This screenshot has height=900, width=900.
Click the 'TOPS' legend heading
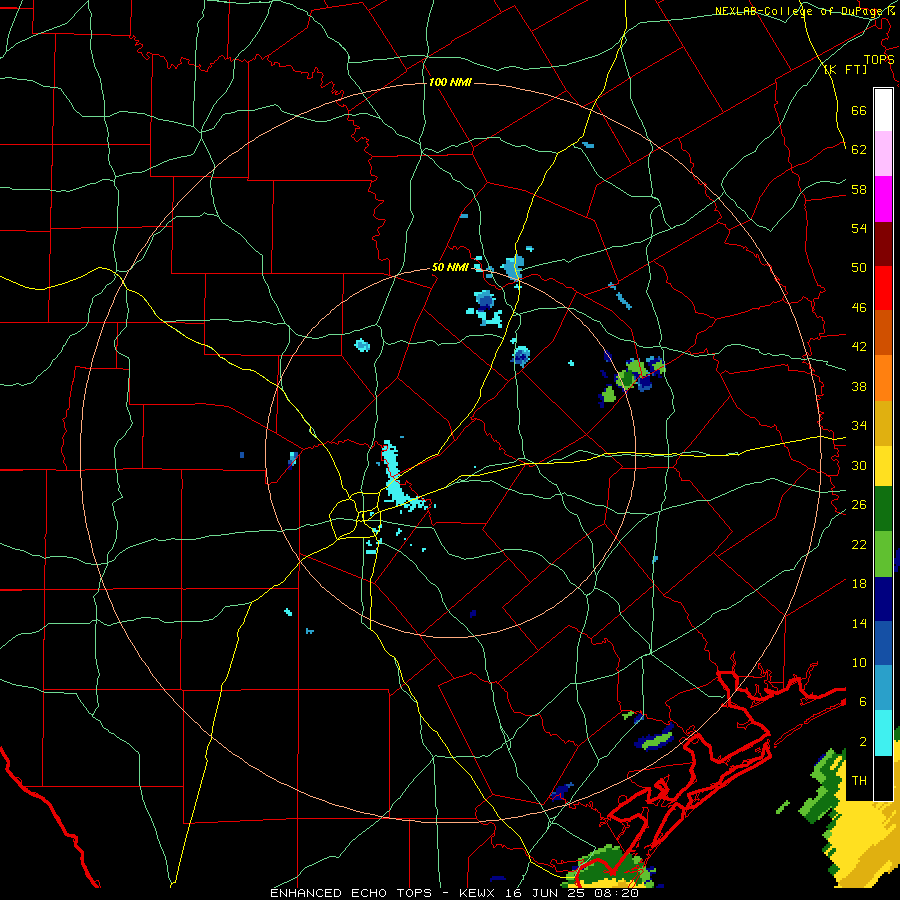879,60
